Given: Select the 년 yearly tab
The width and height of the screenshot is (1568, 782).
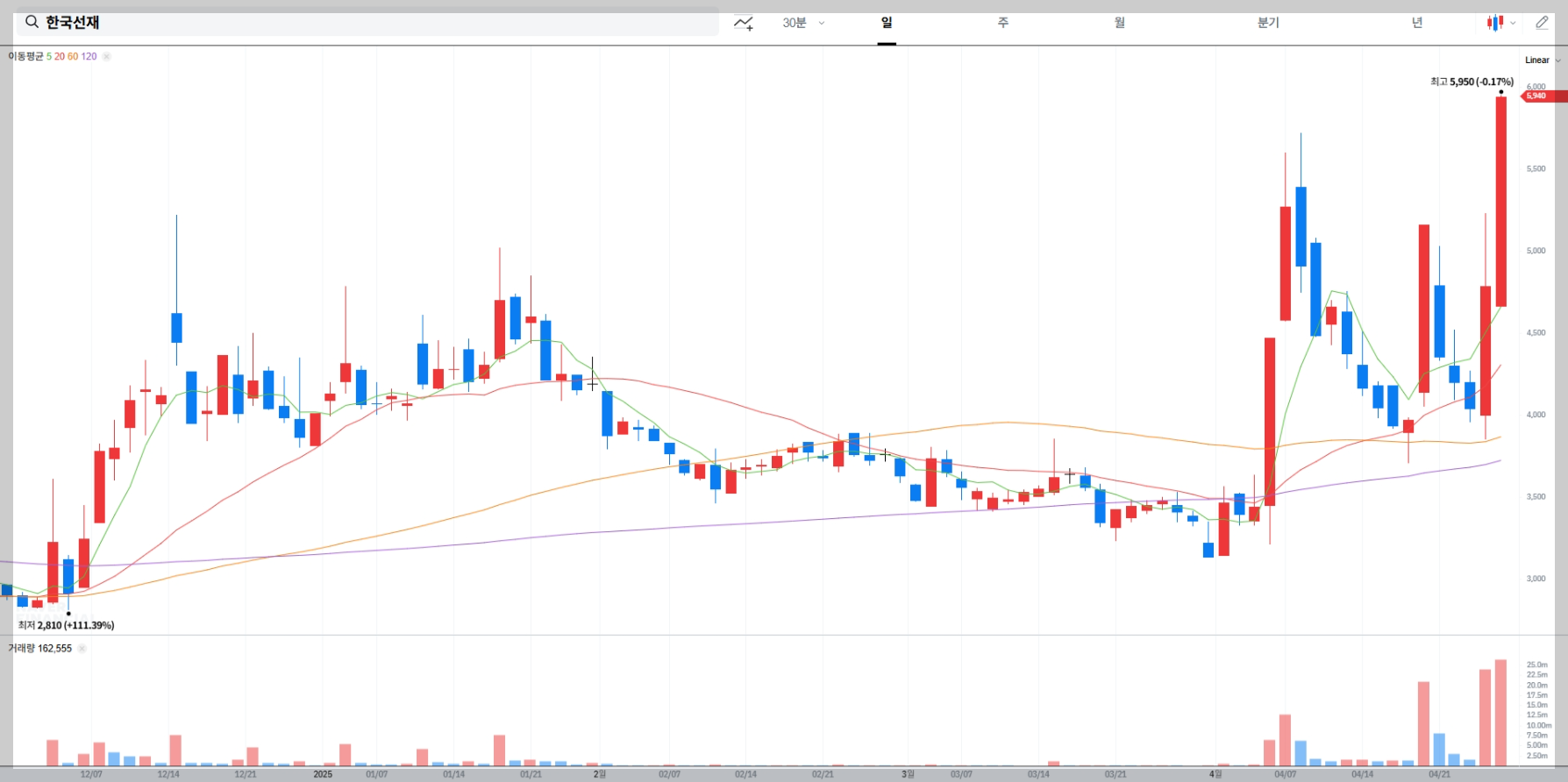Looking at the screenshot, I should 1416,23.
